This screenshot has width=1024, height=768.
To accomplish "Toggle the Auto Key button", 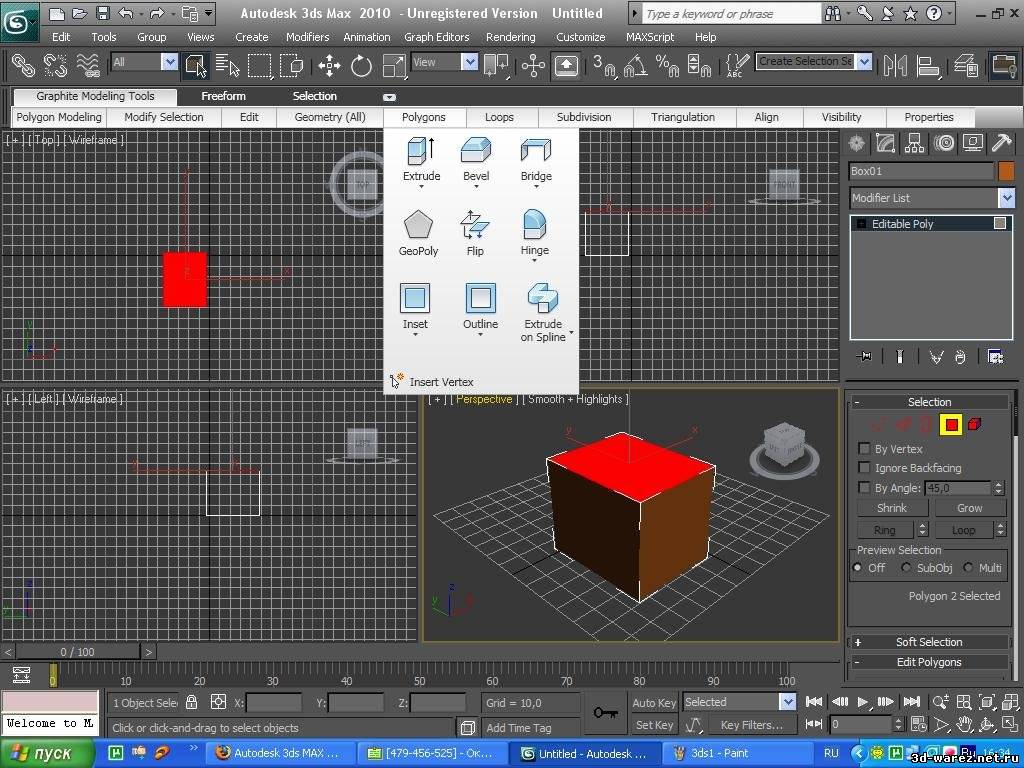I will 654,703.
